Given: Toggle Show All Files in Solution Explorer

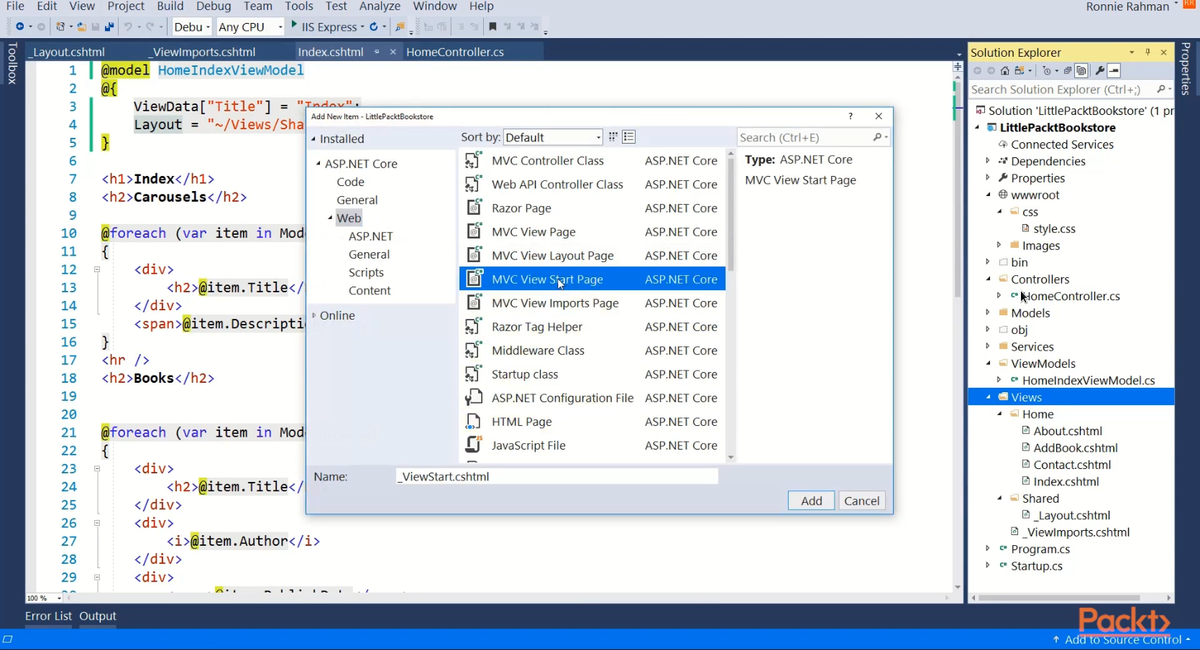Looking at the screenshot, I should click(x=1081, y=71).
